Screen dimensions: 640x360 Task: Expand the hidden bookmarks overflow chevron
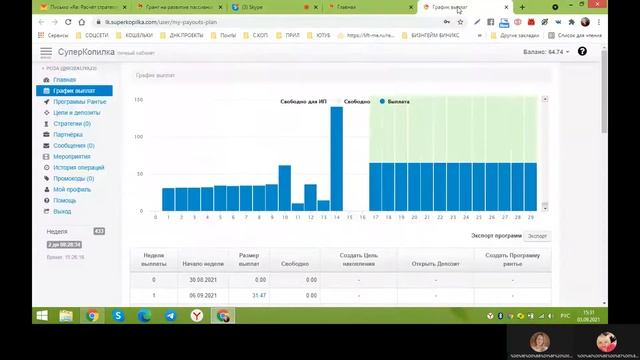point(480,36)
